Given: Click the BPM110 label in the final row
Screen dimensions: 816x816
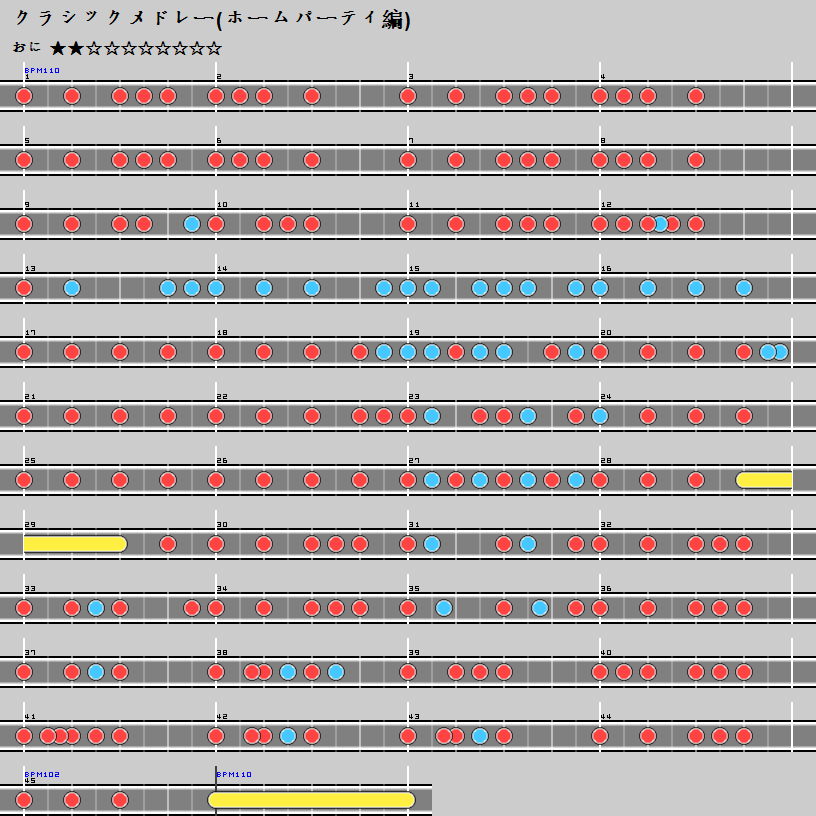Looking at the screenshot, I should (234, 774).
